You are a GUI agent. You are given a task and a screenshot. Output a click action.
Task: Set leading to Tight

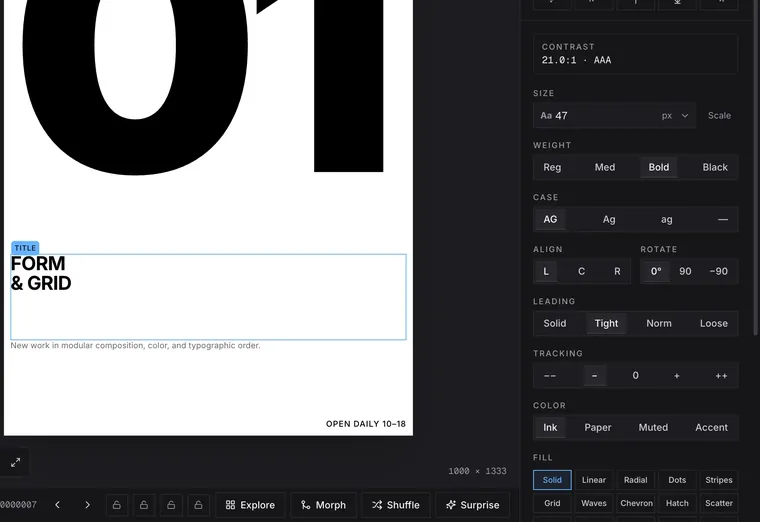click(606, 323)
